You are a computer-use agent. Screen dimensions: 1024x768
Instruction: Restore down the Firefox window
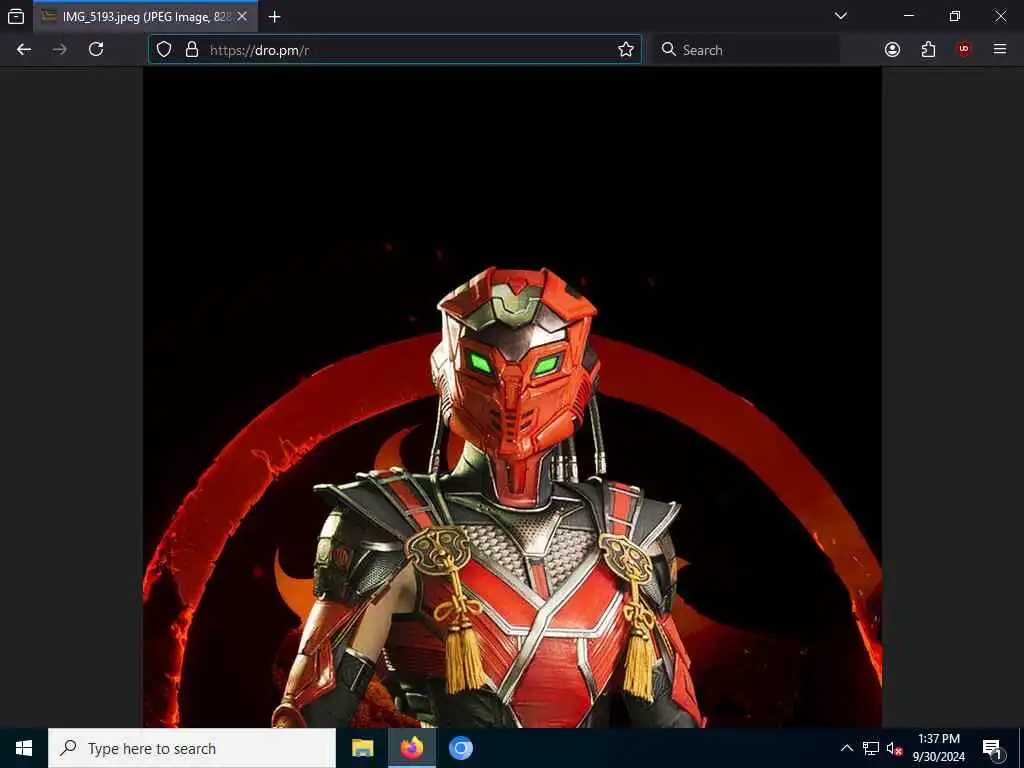tap(955, 16)
